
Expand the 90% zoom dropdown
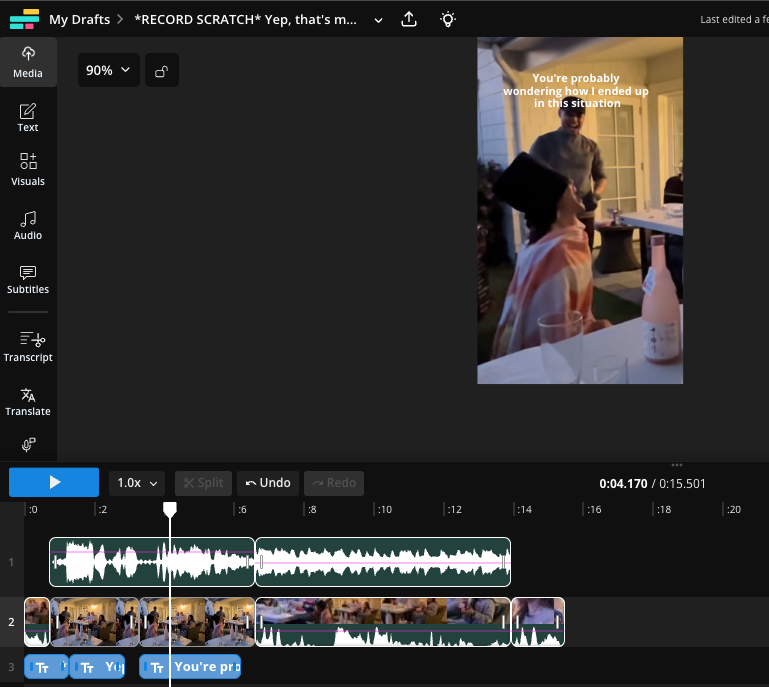coord(108,71)
